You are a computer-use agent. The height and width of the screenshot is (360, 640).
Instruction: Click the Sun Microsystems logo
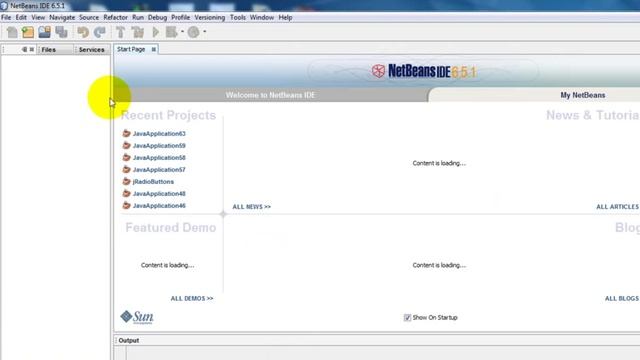[x=137, y=317]
